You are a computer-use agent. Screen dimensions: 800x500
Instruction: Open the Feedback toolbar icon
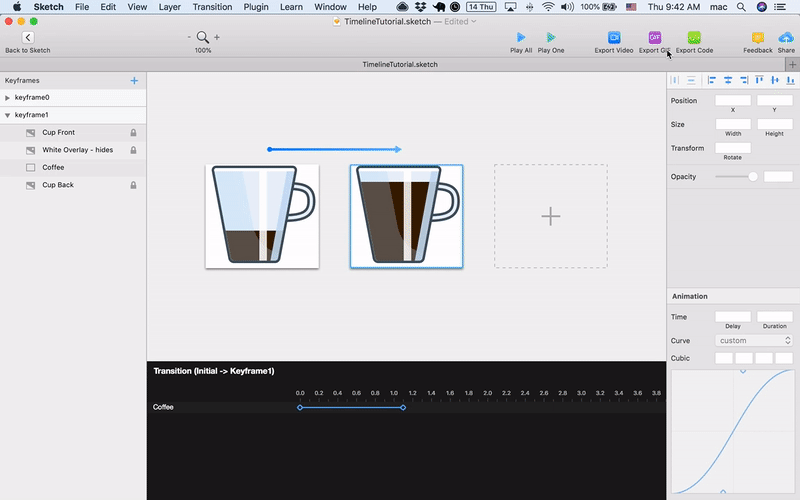[757, 38]
